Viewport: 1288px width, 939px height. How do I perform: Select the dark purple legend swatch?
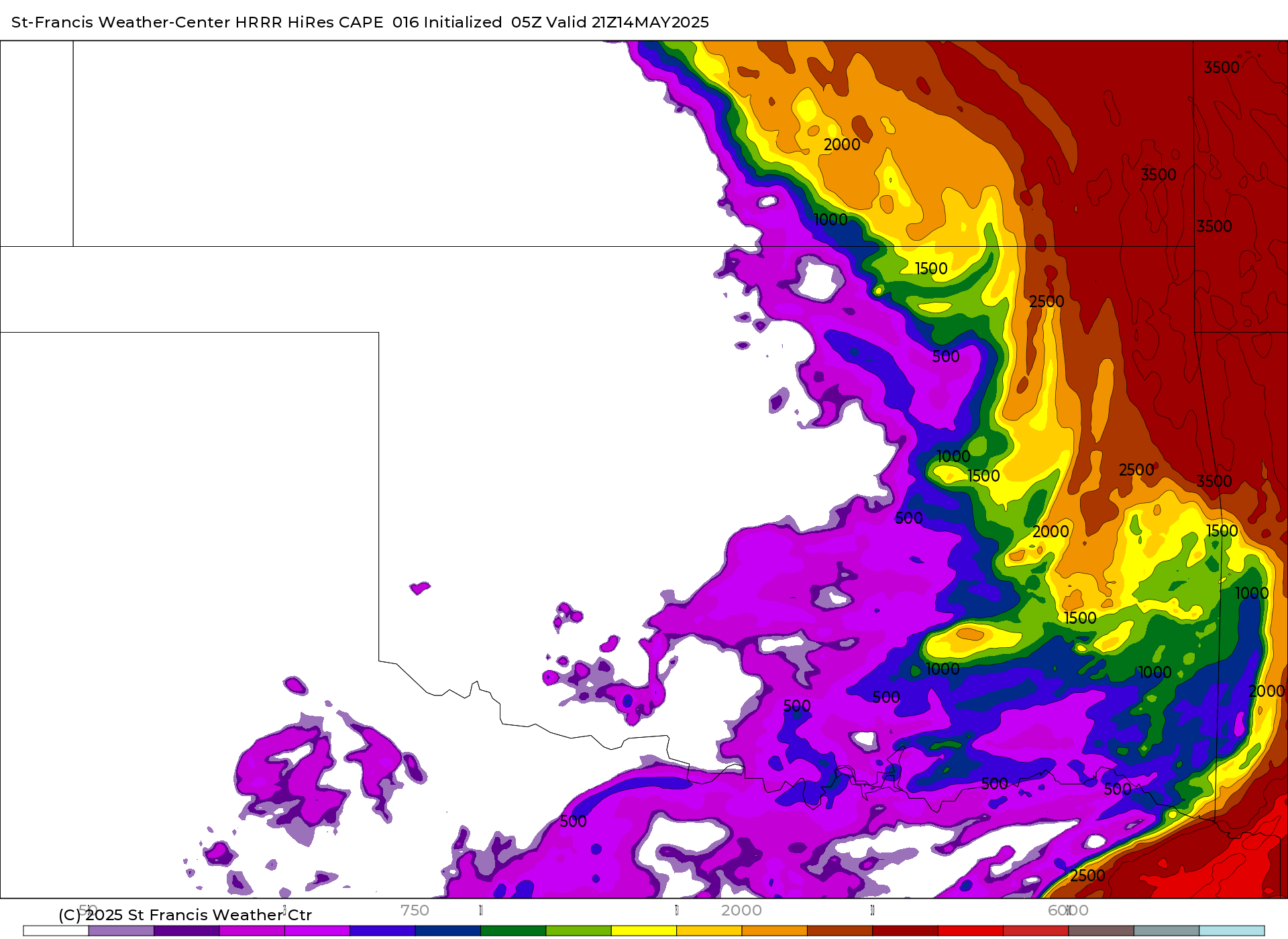click(186, 931)
